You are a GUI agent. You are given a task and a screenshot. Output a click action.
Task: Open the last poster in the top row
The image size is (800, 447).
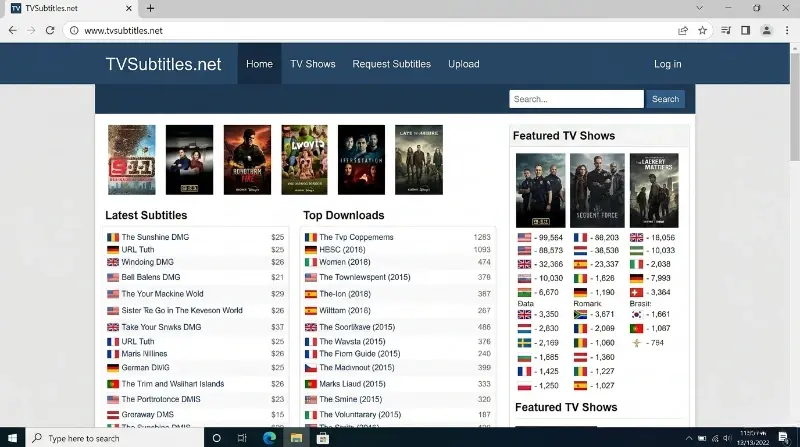coord(419,160)
